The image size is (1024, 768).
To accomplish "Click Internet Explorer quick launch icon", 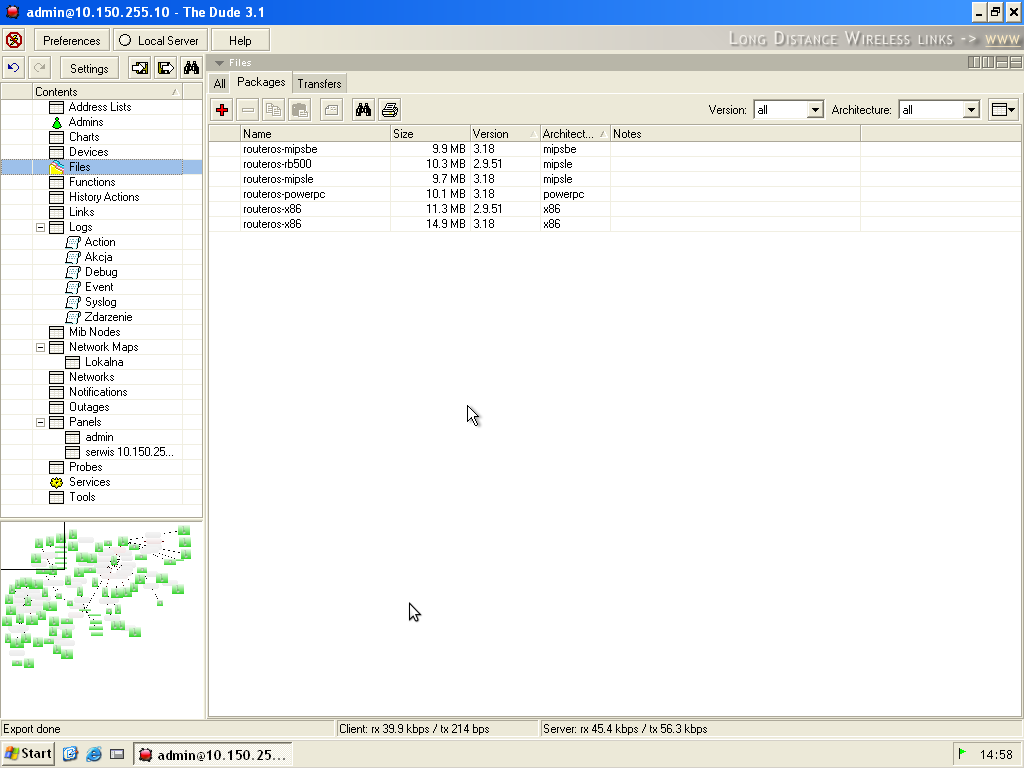I will pyautogui.click(x=94, y=754).
